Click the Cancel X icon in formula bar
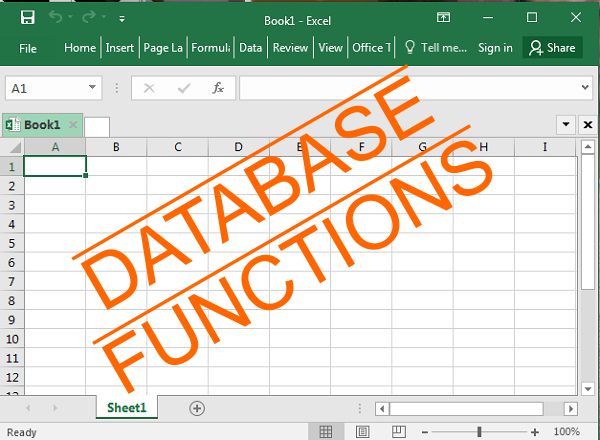The image size is (600, 440). tap(149, 88)
